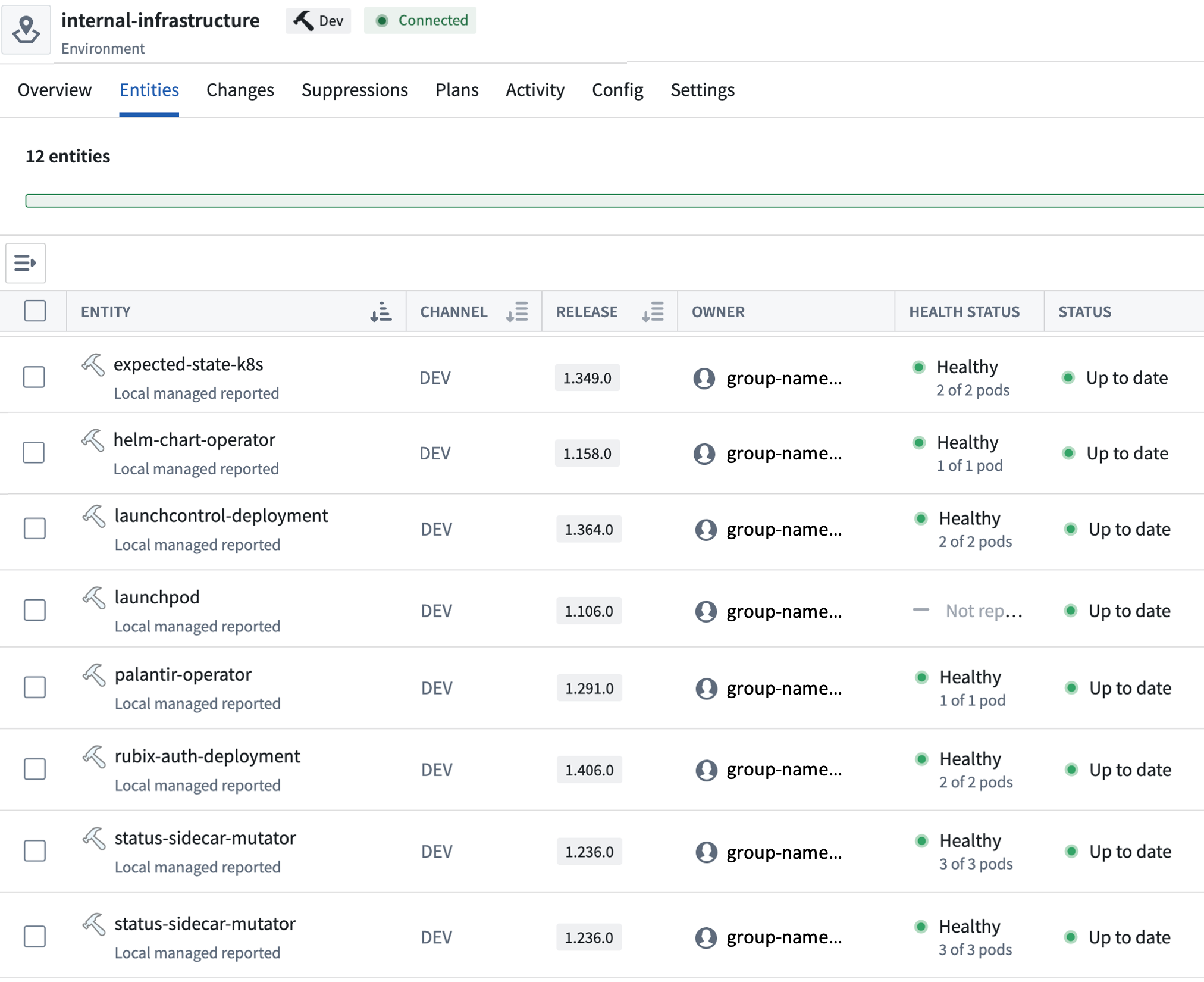
Task: Check the last status-sidecar-mutator row checkbox
Action: point(35,936)
